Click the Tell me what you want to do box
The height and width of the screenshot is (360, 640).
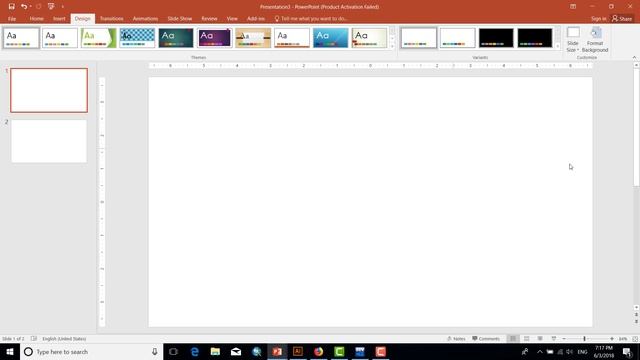coord(311,19)
